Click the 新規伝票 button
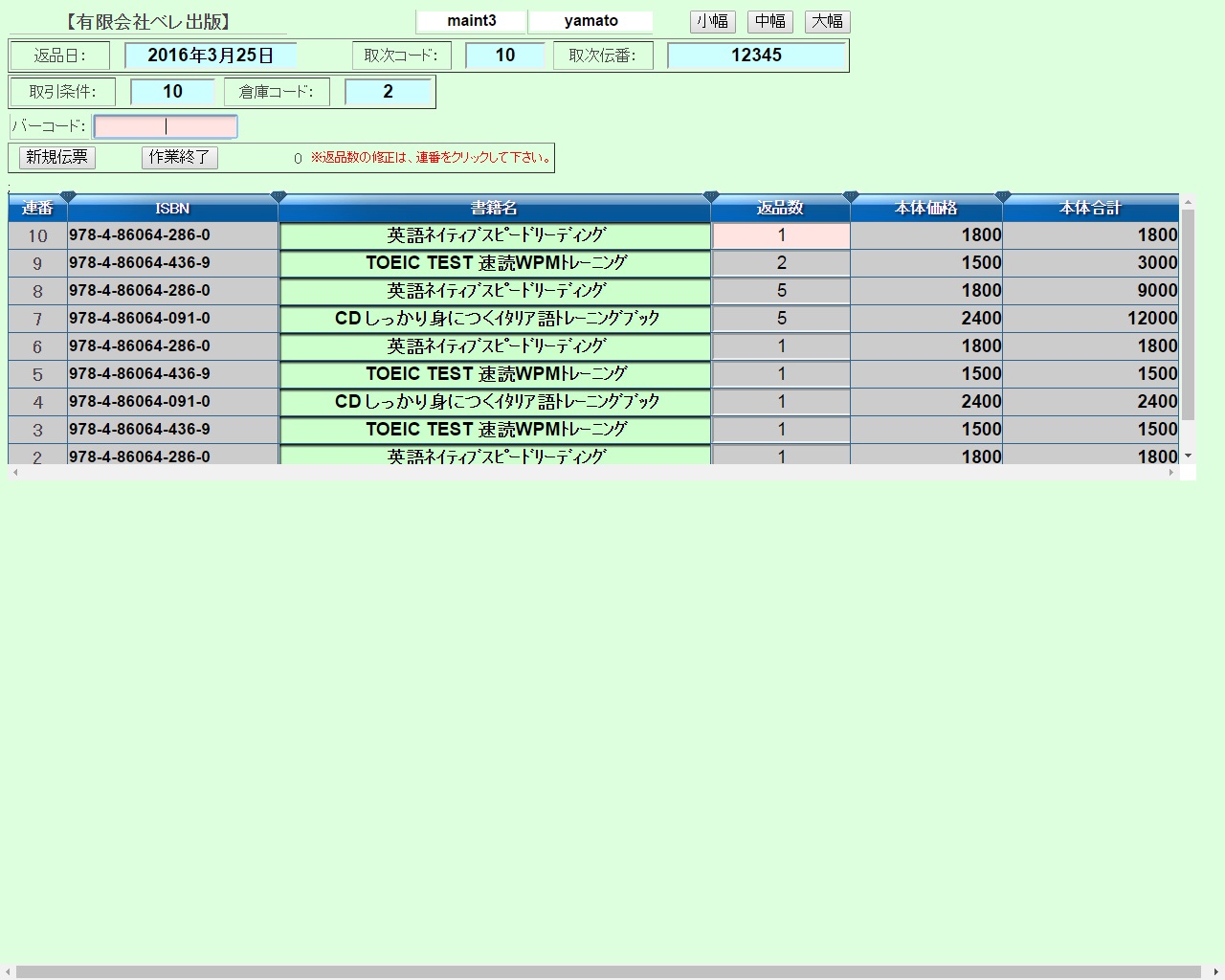Viewport: 1225px width, 980px height. pyautogui.click(x=57, y=157)
